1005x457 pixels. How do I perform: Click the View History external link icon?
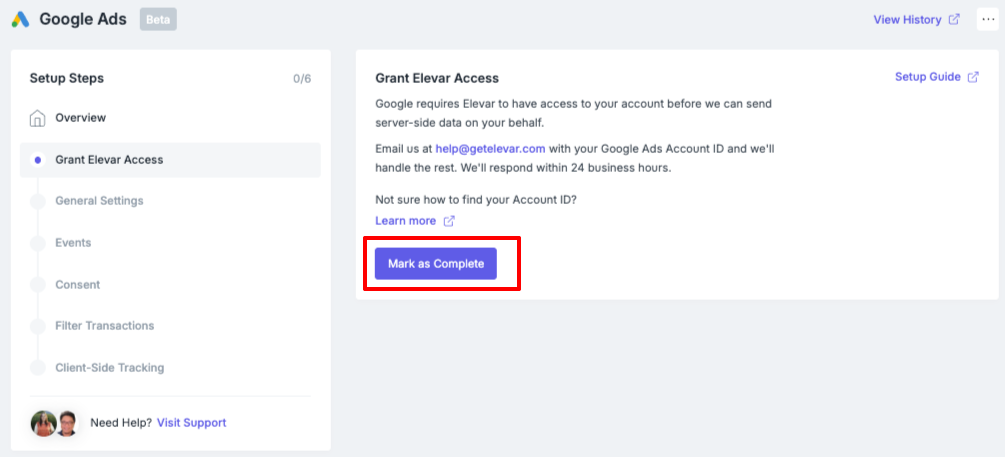tap(954, 19)
